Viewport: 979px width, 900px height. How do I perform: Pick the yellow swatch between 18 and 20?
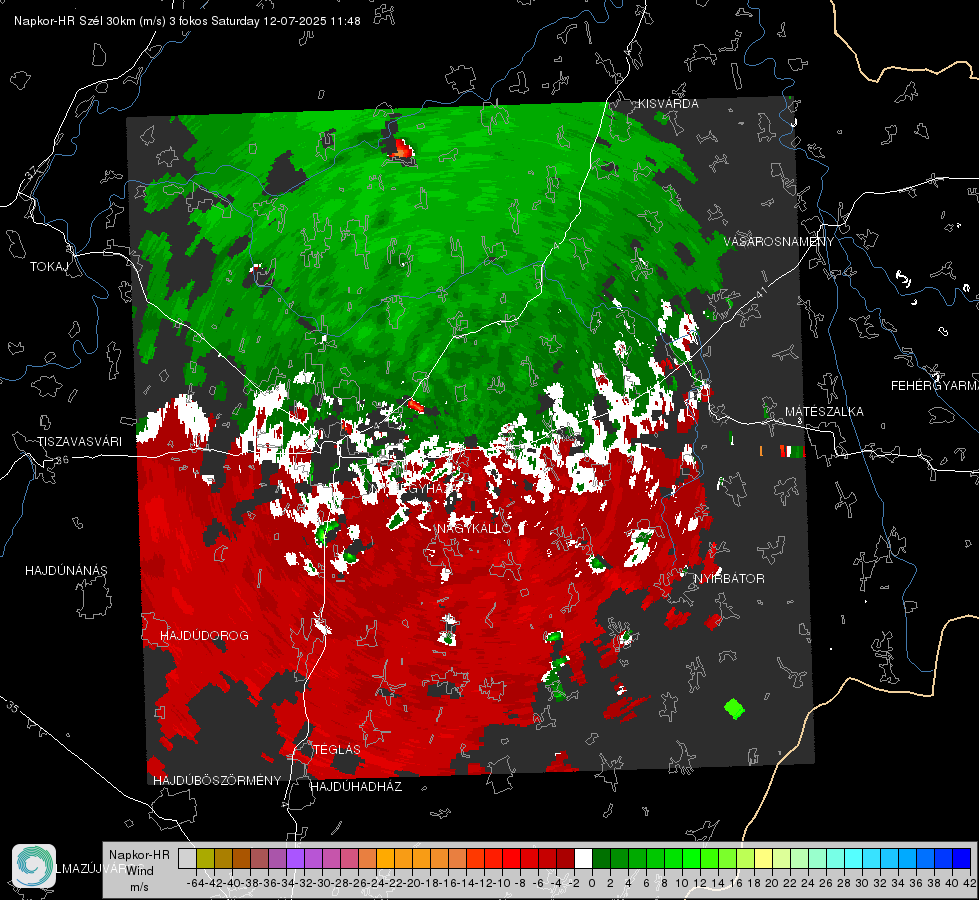[763, 858]
